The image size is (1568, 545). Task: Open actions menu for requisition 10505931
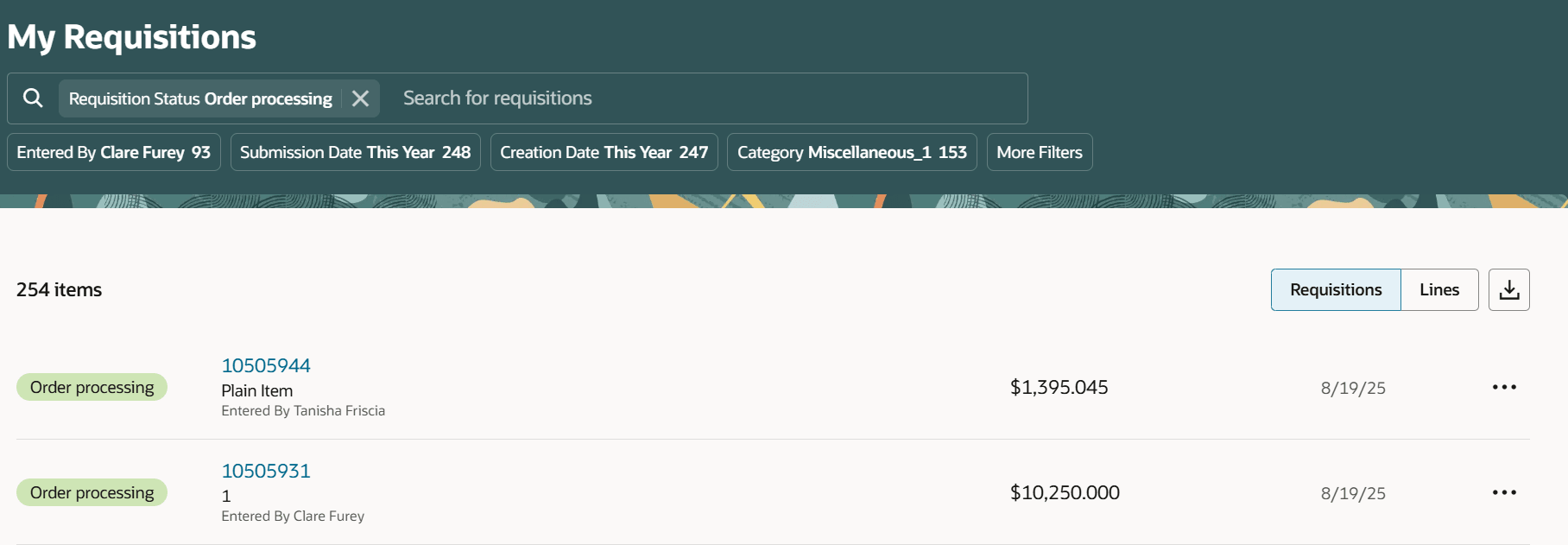[1504, 492]
